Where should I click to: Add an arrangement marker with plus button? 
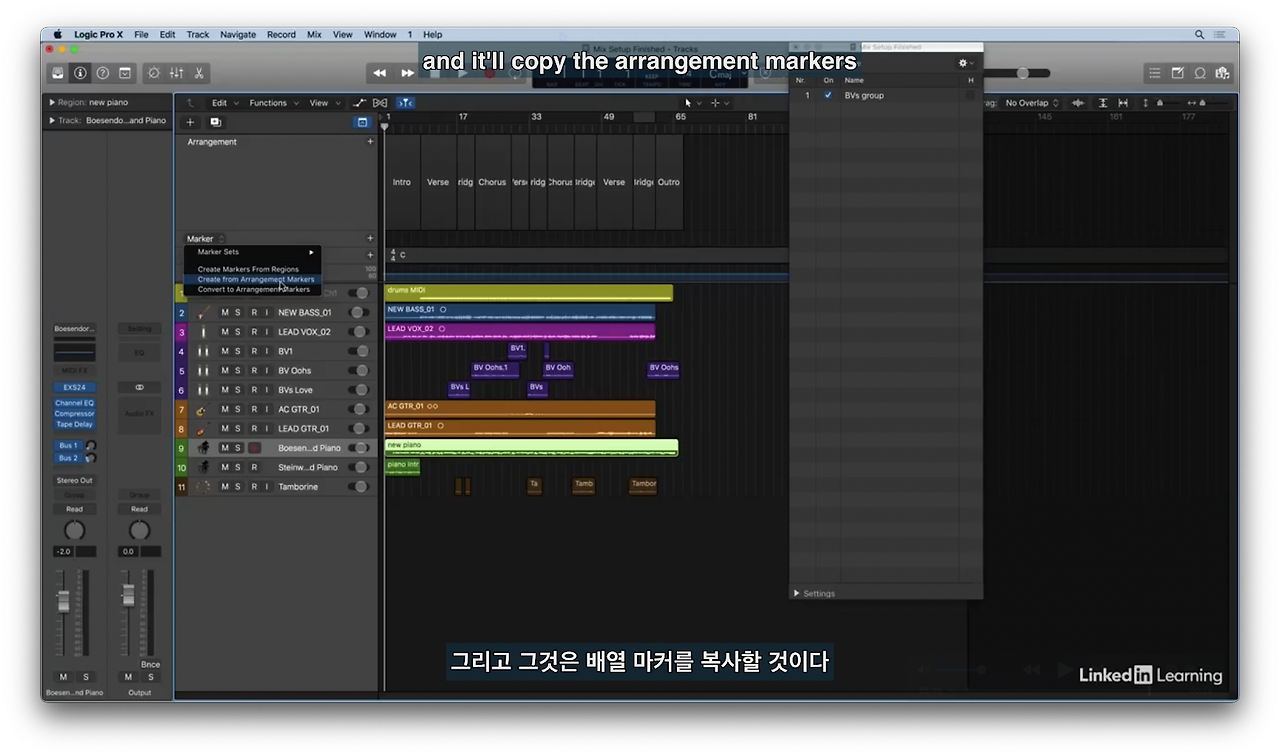pos(370,142)
